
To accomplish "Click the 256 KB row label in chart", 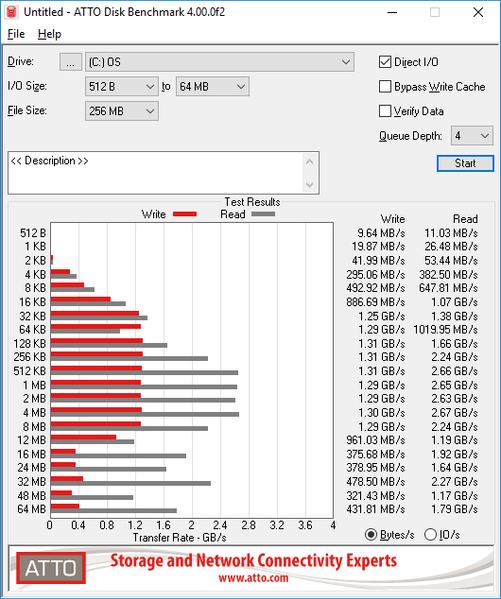I will click(x=30, y=357).
